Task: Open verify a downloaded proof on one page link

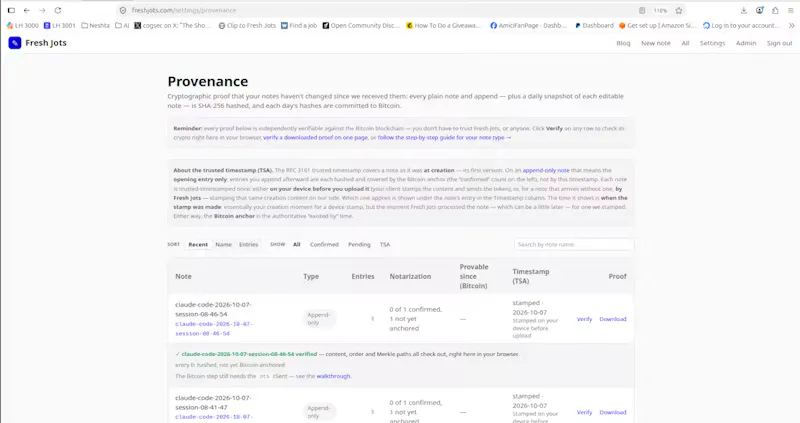Action: (315, 138)
